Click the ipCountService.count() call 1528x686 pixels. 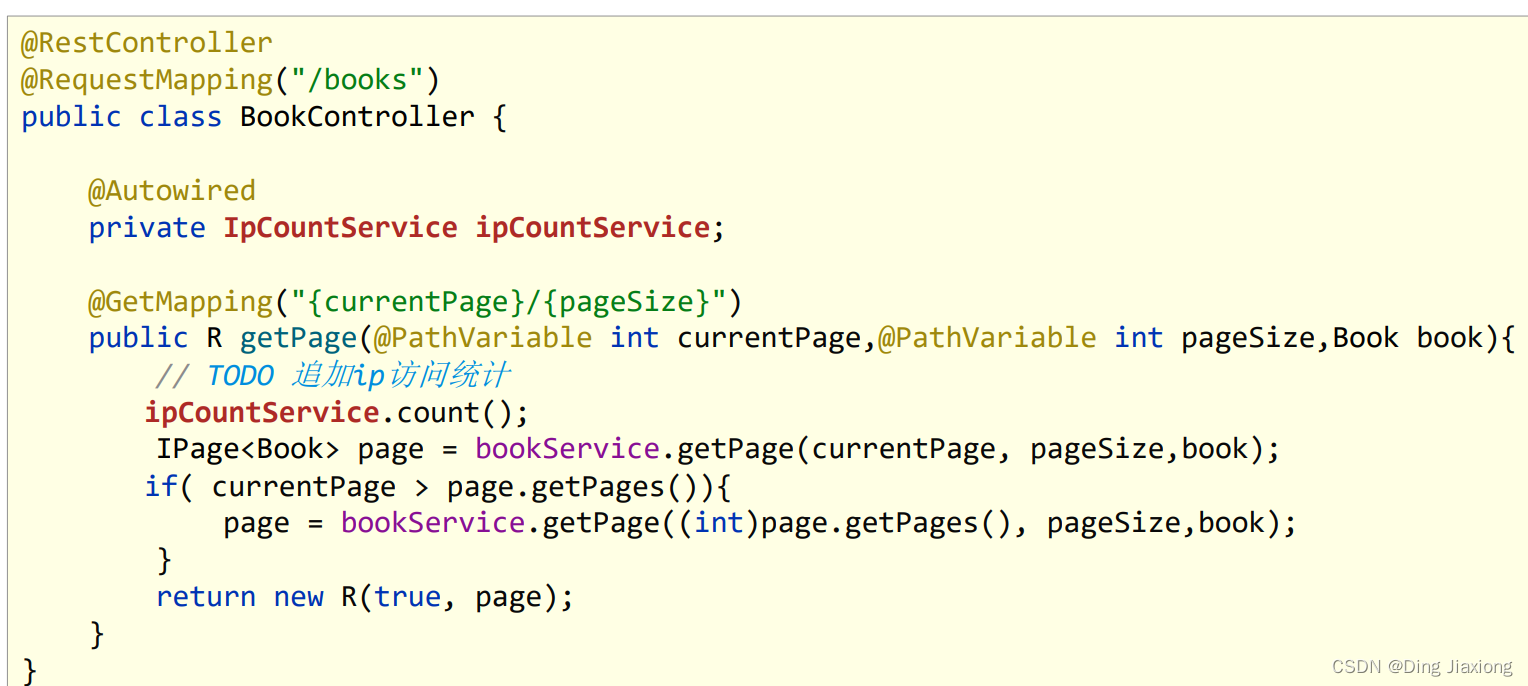(336, 412)
